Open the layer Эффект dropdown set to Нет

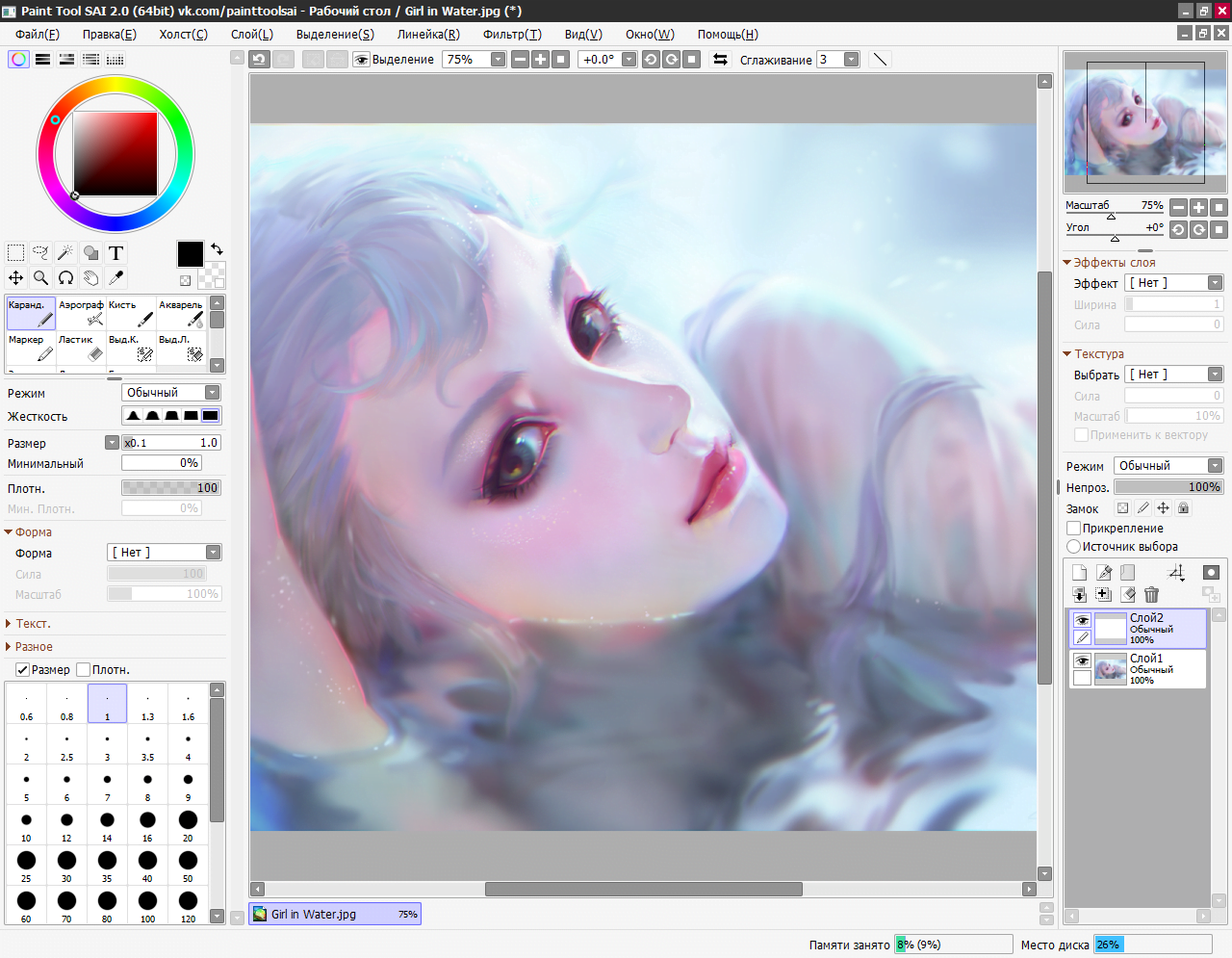(x=1174, y=282)
